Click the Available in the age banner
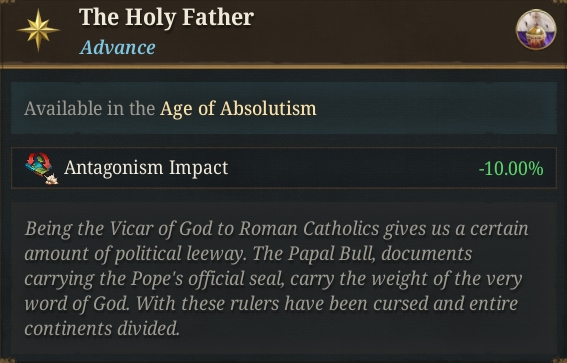 click(284, 108)
